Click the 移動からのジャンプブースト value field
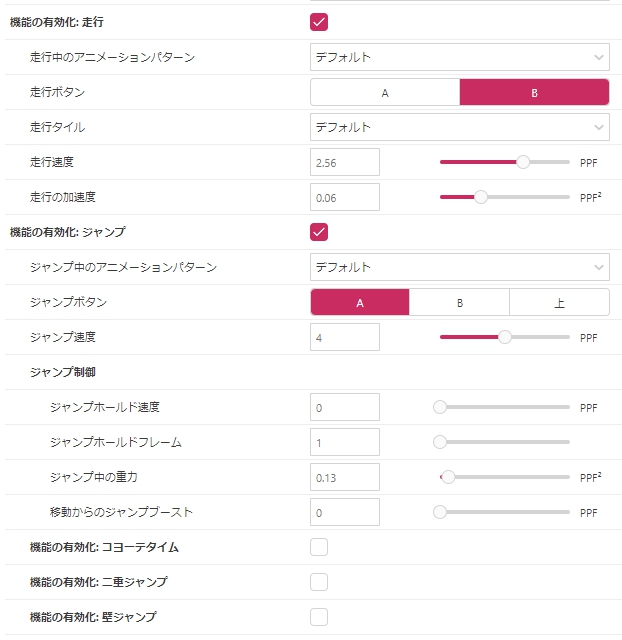This screenshot has width=622, height=640. (345, 512)
